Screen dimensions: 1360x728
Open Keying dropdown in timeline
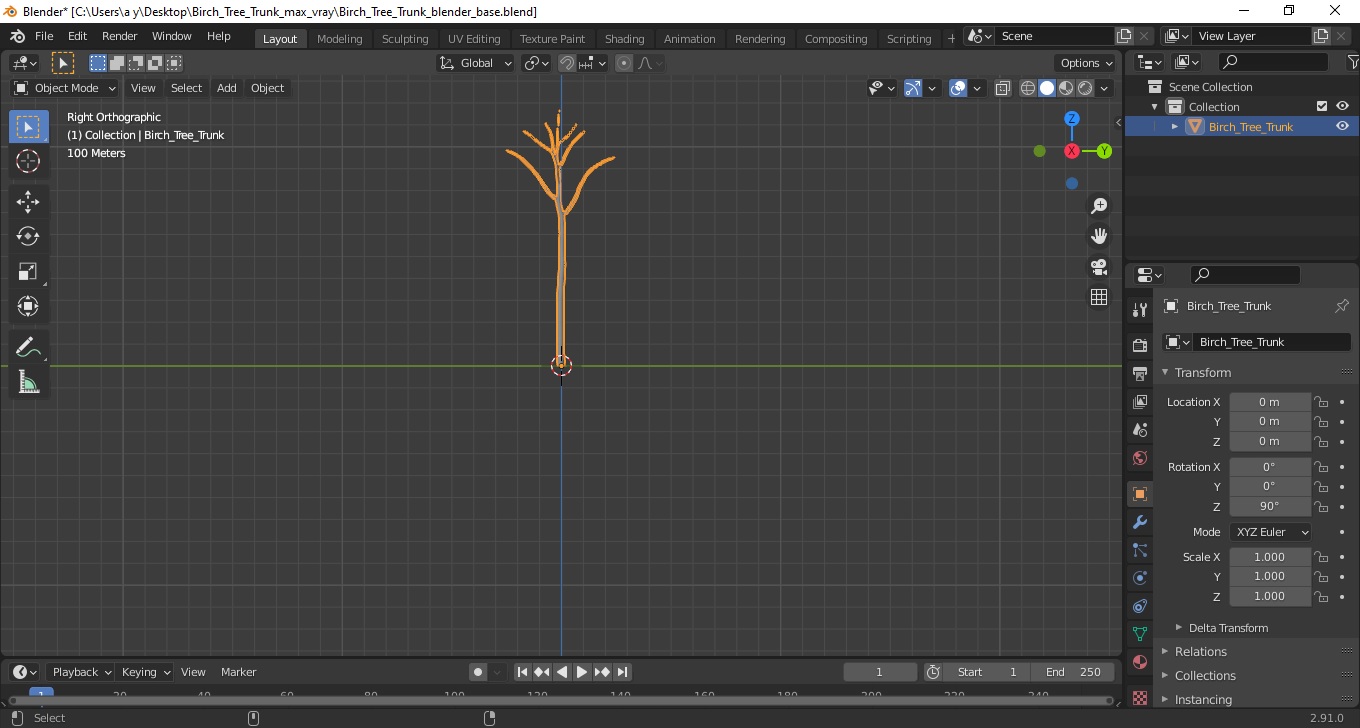tap(145, 672)
